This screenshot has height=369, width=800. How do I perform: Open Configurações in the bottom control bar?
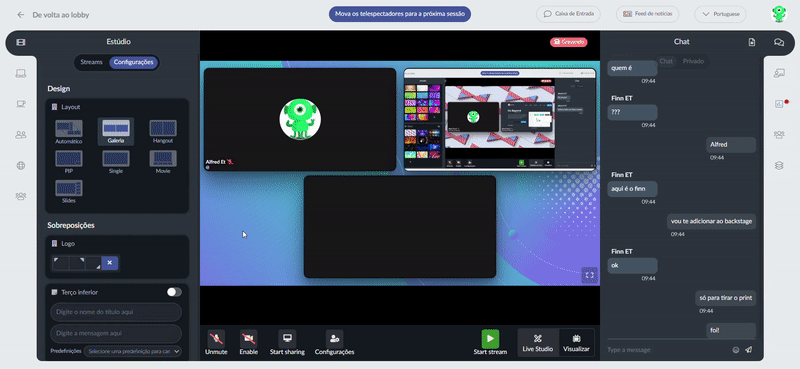pyautogui.click(x=334, y=342)
